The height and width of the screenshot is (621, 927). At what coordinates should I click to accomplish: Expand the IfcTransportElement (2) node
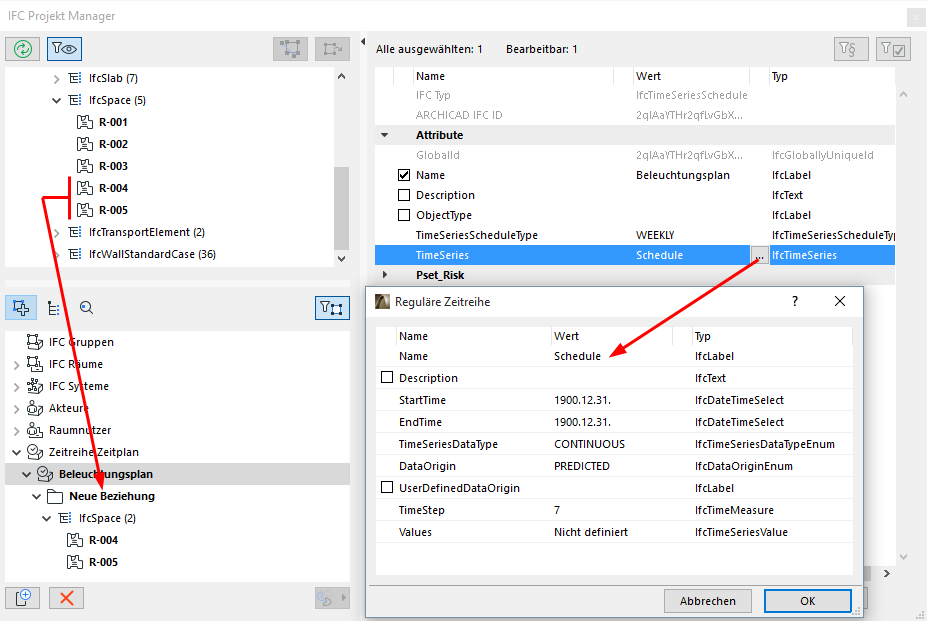click(56, 233)
